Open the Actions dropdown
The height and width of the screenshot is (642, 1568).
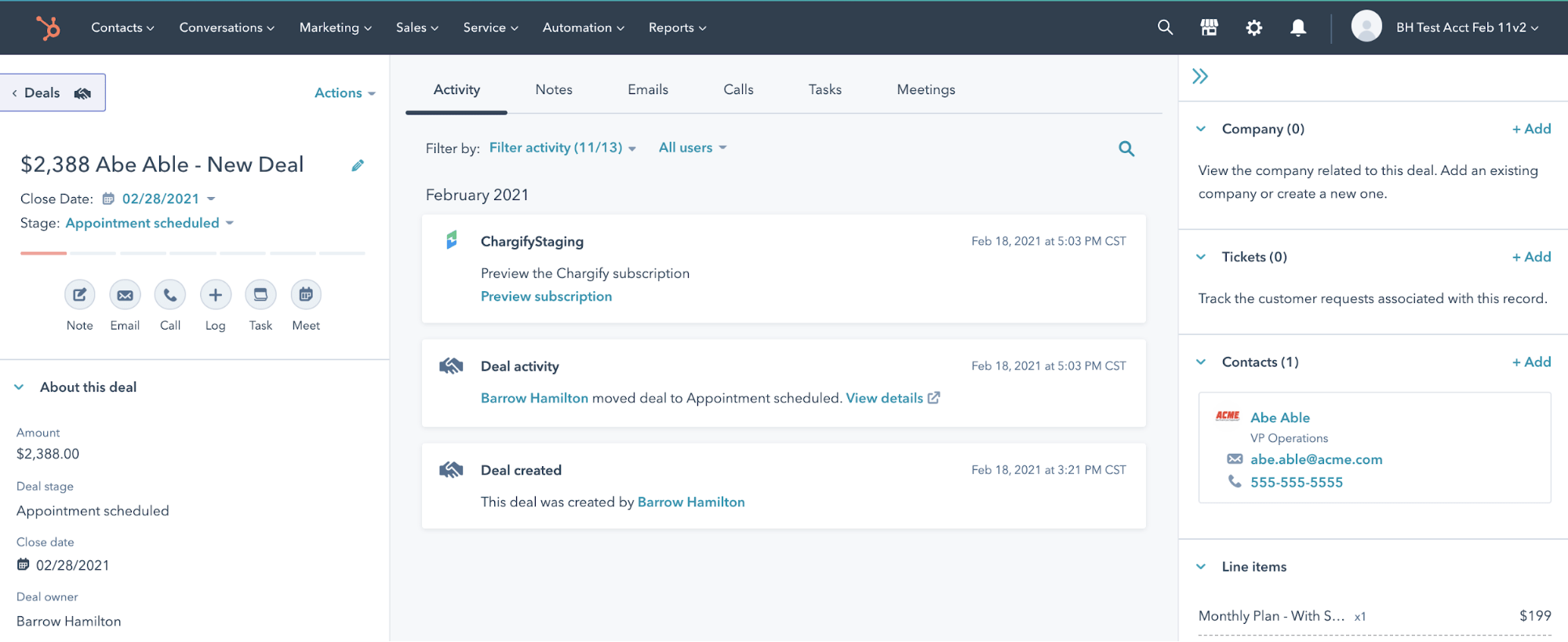[x=344, y=93]
